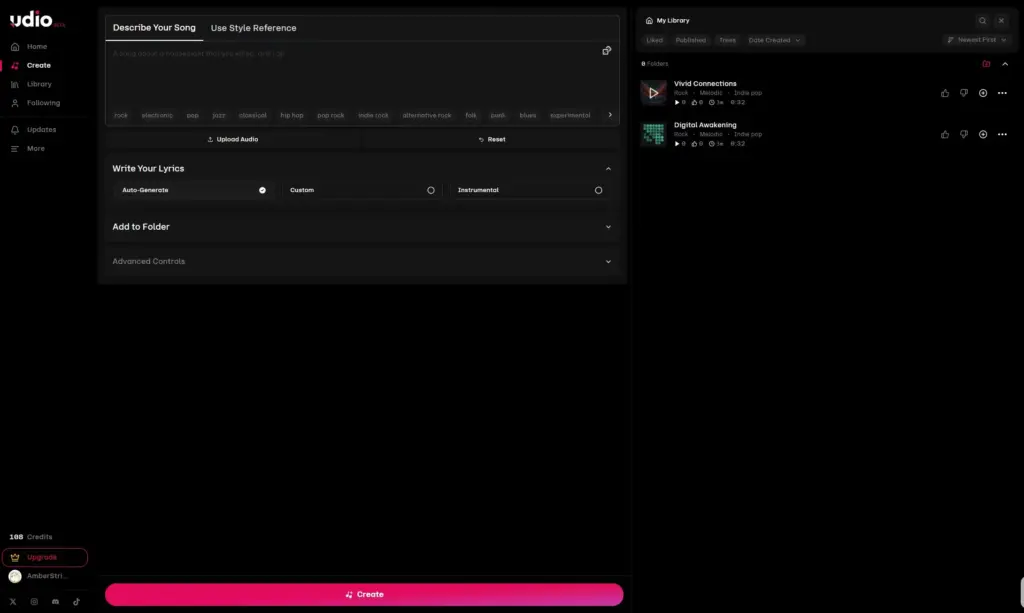Add Vivid Connections with plus circle icon
The width and height of the screenshot is (1024, 613).
coord(983,93)
